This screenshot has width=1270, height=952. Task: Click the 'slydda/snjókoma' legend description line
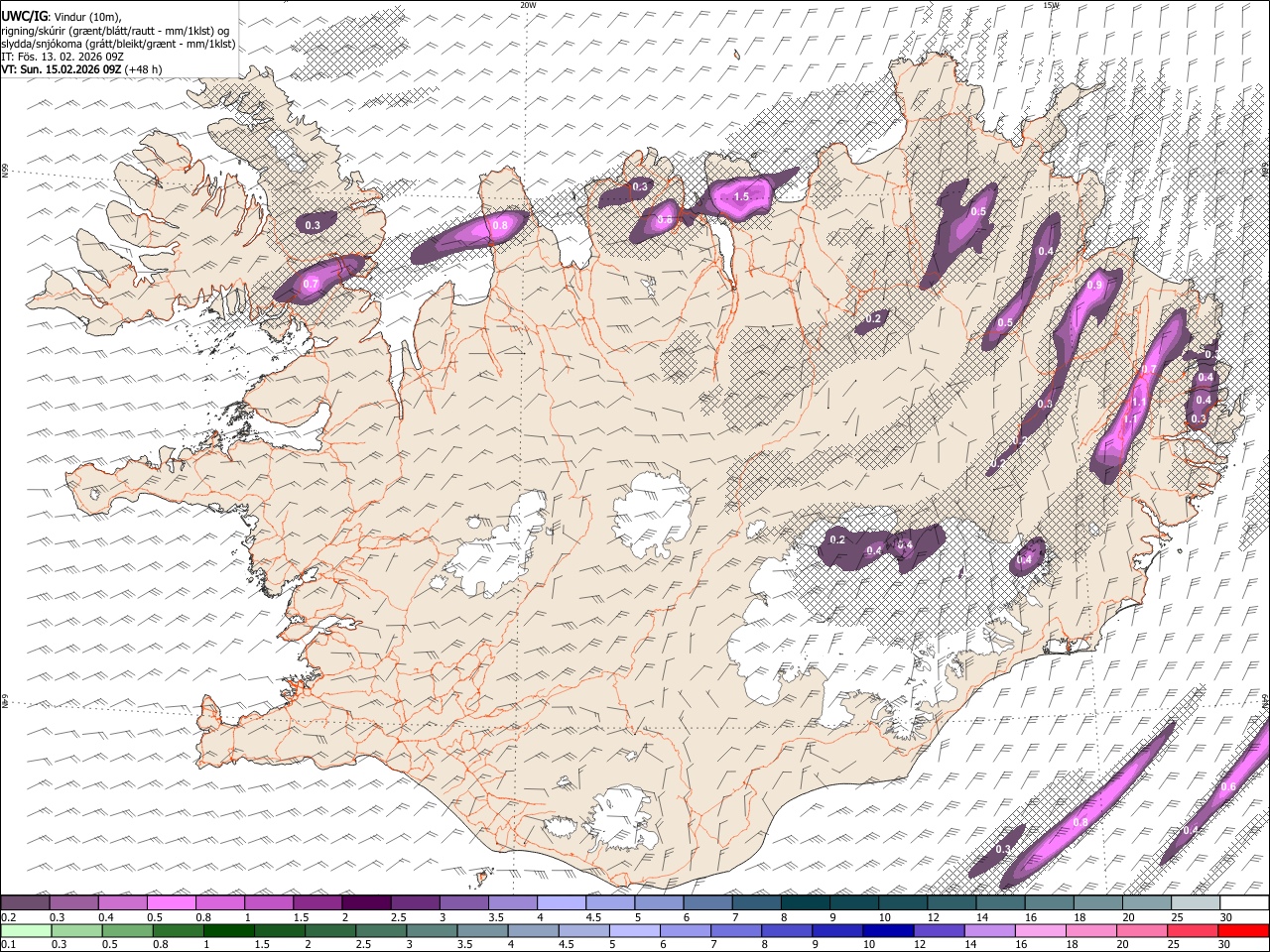119,44
